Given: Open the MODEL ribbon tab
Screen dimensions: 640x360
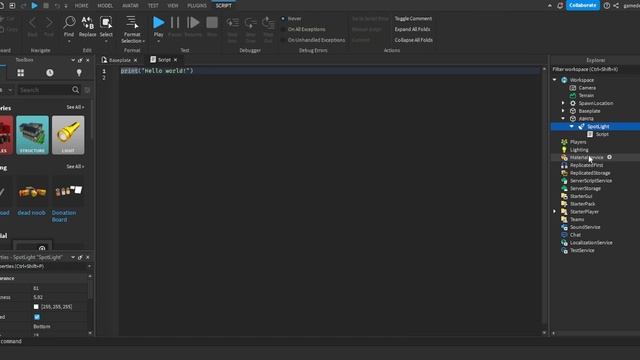Looking at the screenshot, I should coord(105,6).
